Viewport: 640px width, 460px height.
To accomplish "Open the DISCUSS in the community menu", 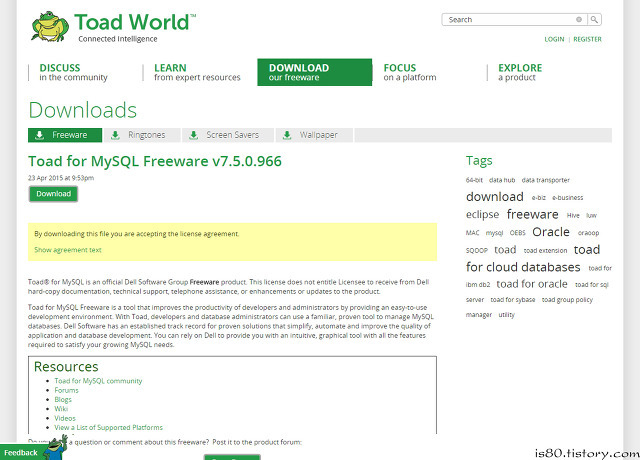I will [73, 72].
